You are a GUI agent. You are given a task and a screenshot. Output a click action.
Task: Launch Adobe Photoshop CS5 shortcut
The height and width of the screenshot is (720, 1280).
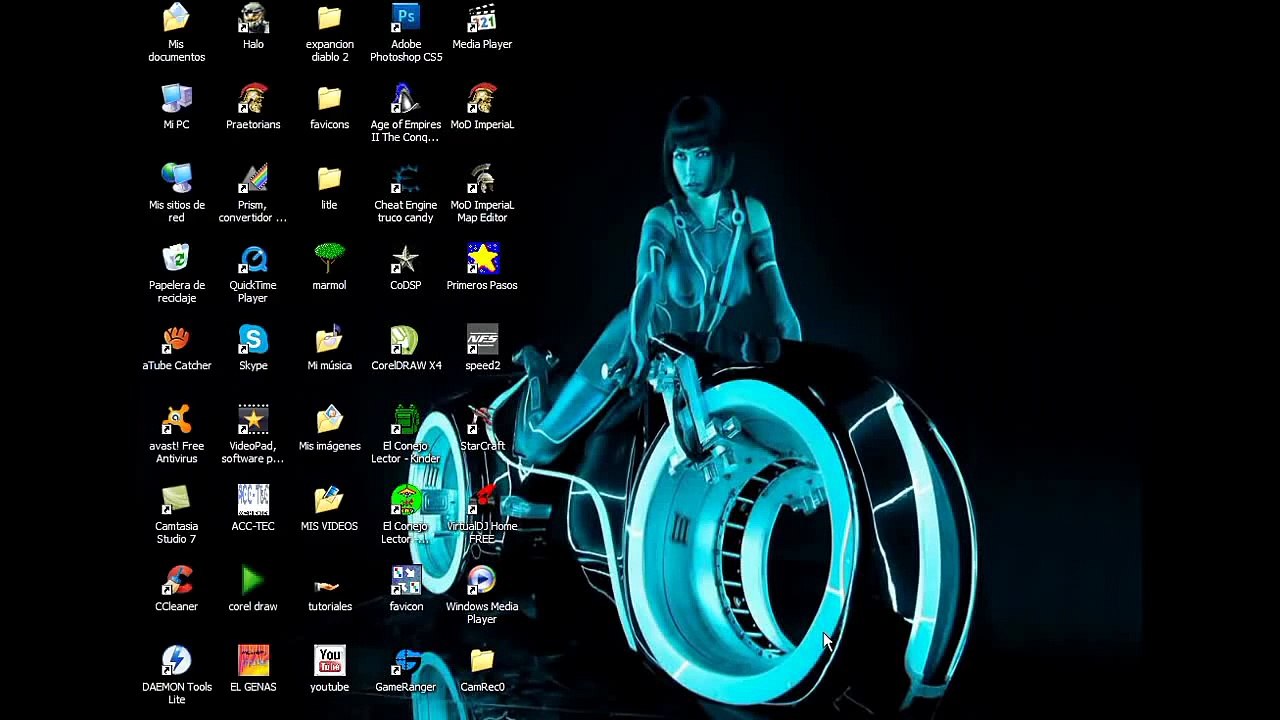(406, 18)
